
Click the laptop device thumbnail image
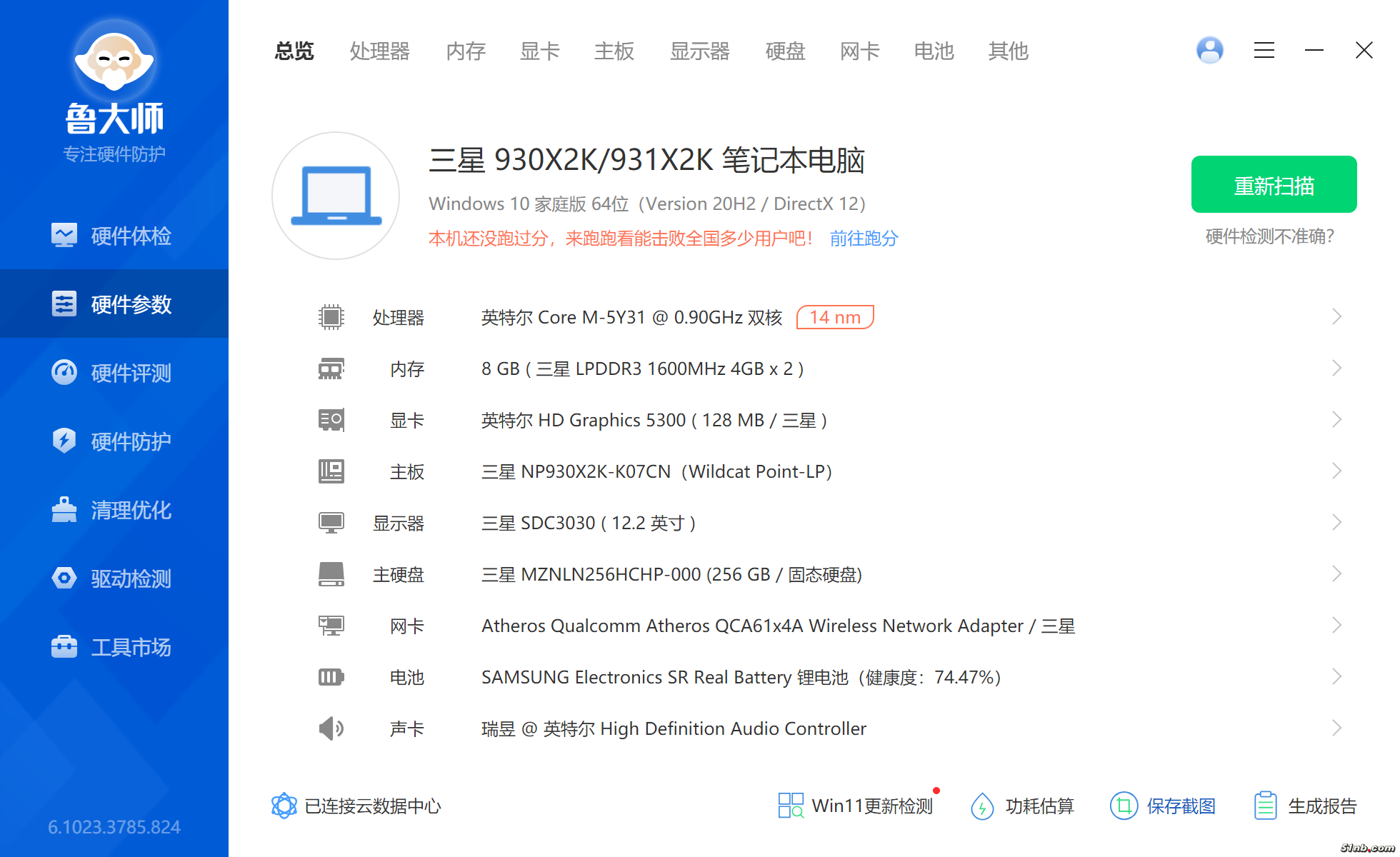coord(336,196)
